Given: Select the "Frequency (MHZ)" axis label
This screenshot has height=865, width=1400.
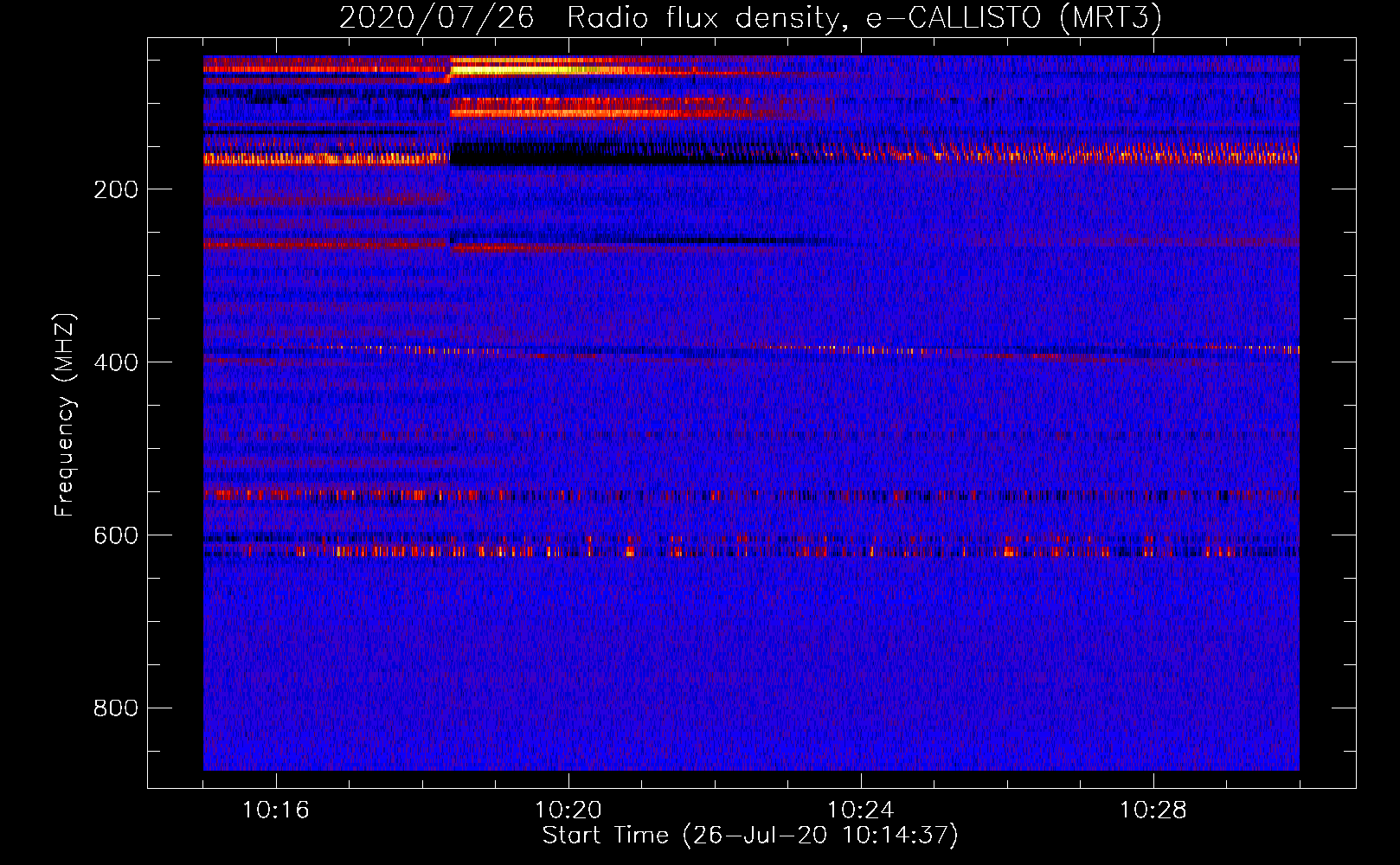Looking at the screenshot, I should (x=65, y=415).
